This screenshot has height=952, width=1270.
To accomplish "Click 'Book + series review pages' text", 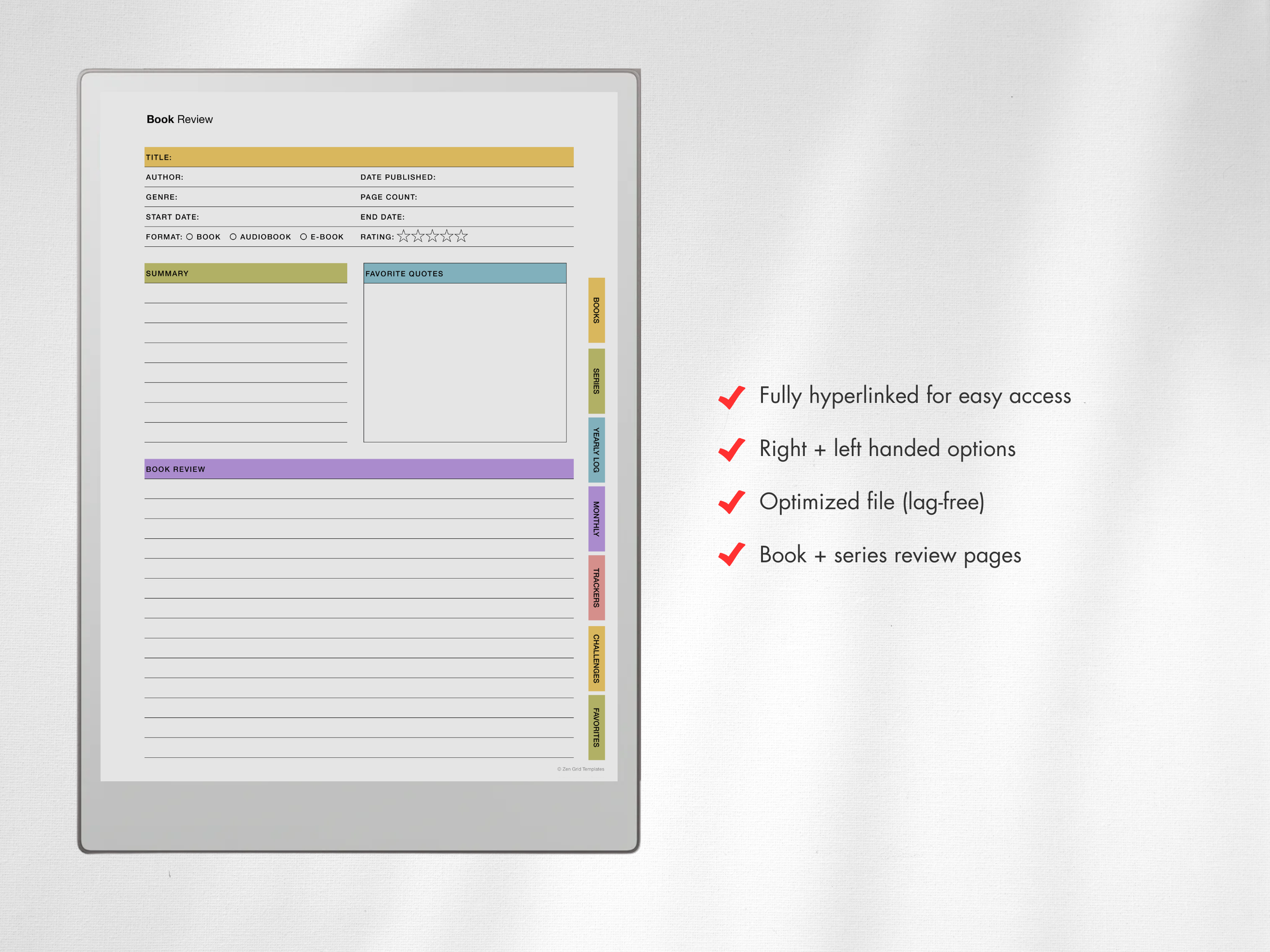I will click(x=891, y=555).
